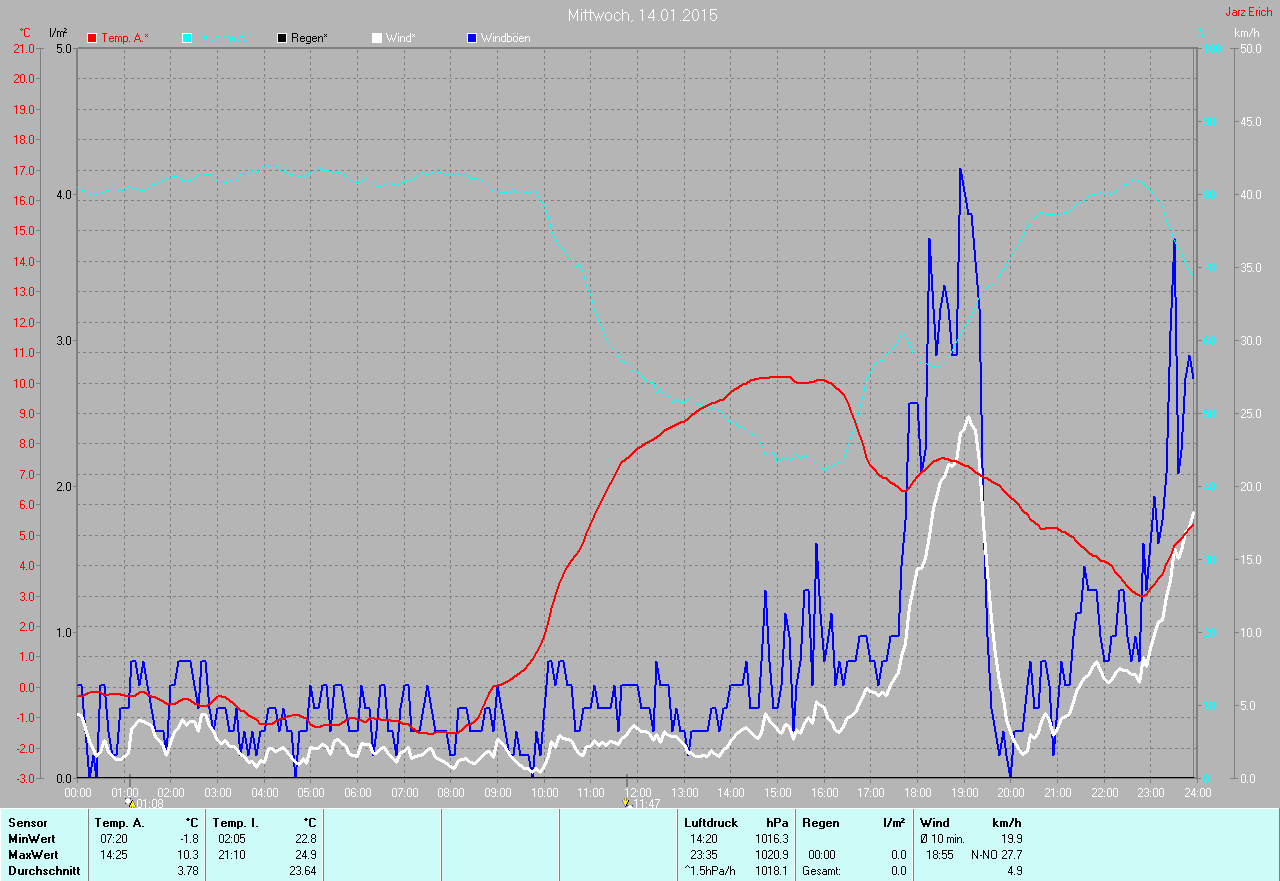Click the Sensor header in table
1280x881 pixels.
coord(27,823)
